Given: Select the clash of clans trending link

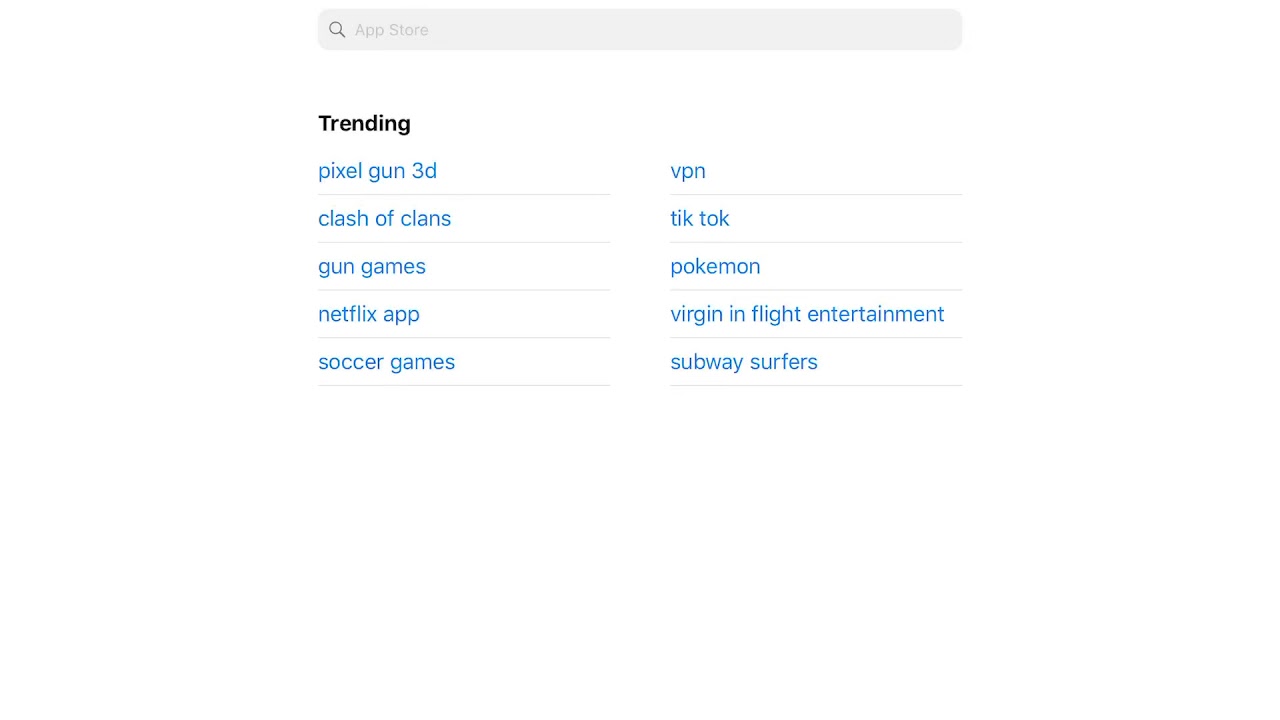Looking at the screenshot, I should point(384,219).
